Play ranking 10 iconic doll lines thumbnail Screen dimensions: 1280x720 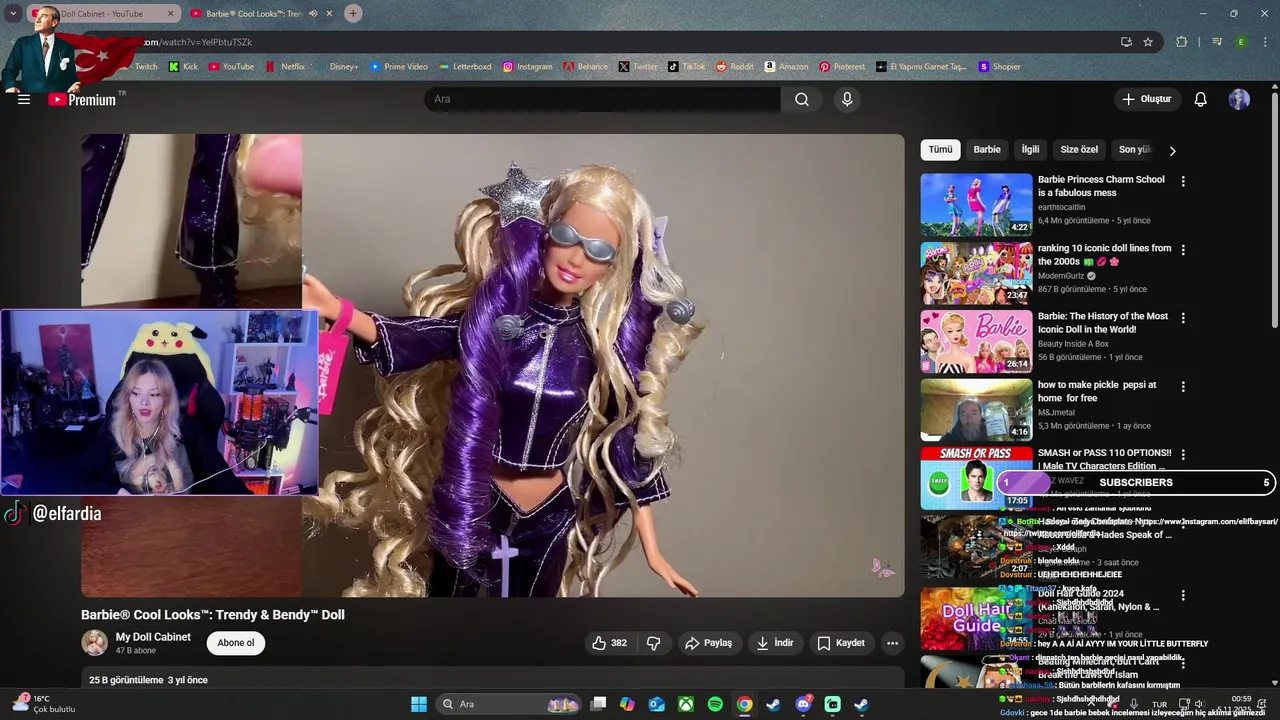(976, 273)
